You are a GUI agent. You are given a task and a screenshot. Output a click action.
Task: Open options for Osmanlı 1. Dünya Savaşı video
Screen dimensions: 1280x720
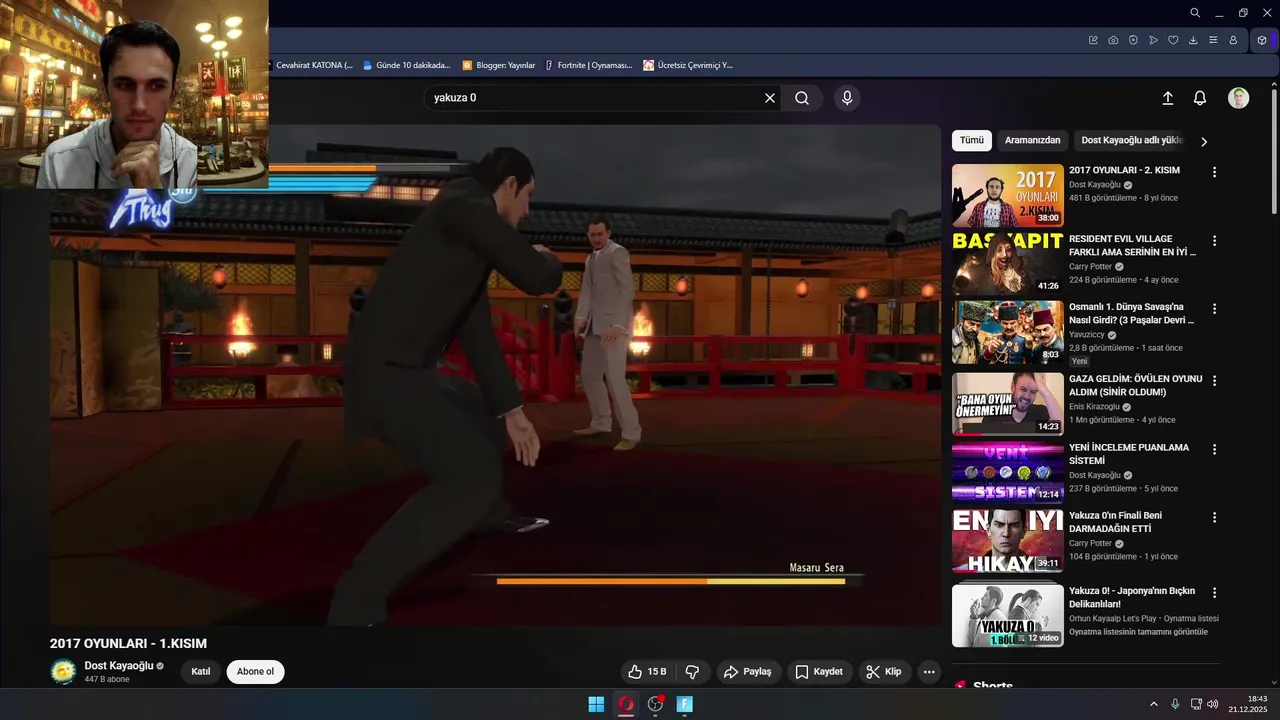pos(1215,309)
